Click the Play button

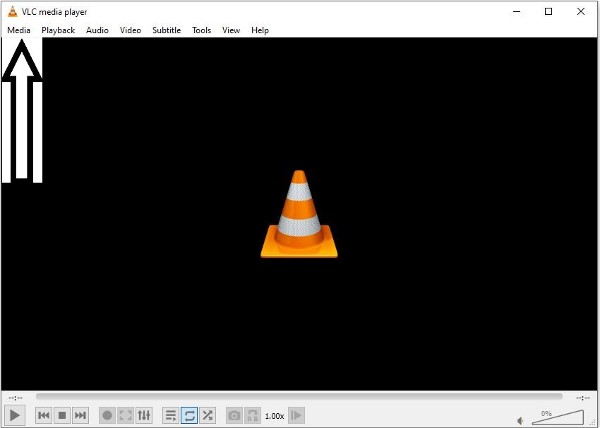(15, 415)
